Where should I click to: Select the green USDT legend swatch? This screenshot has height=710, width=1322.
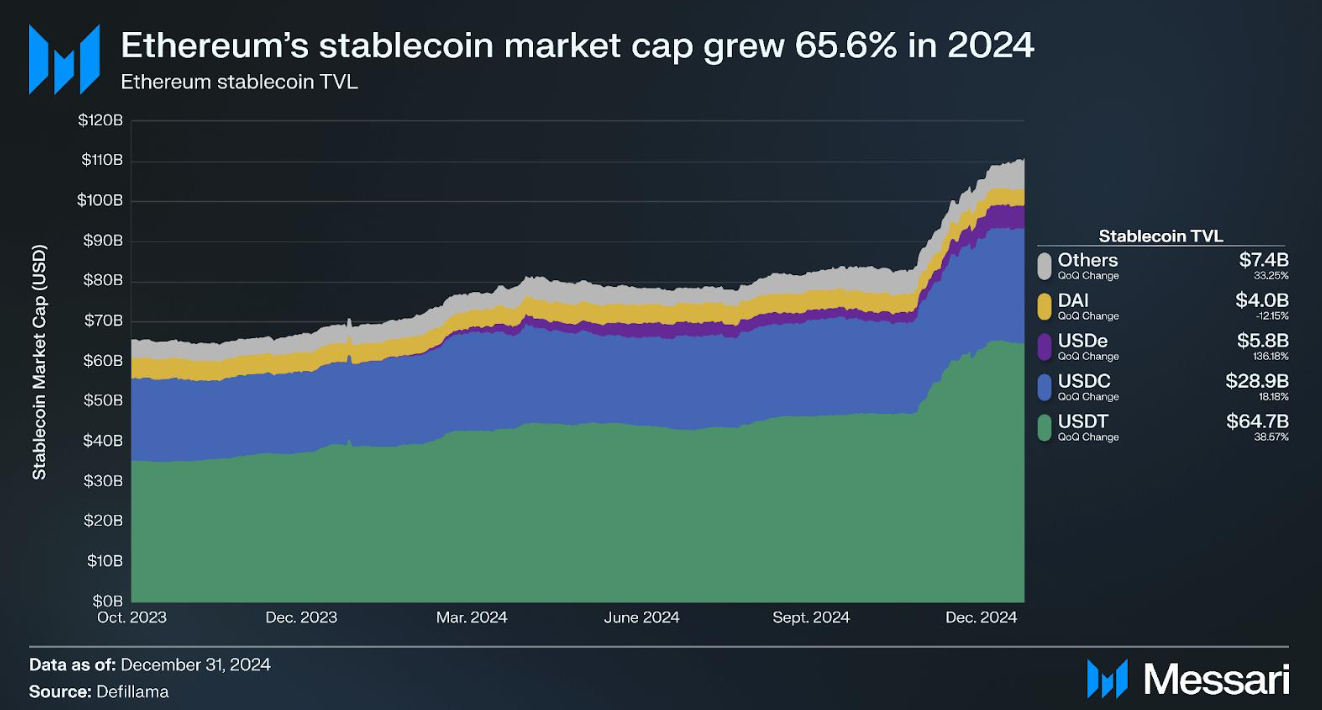pyautogui.click(x=1044, y=427)
